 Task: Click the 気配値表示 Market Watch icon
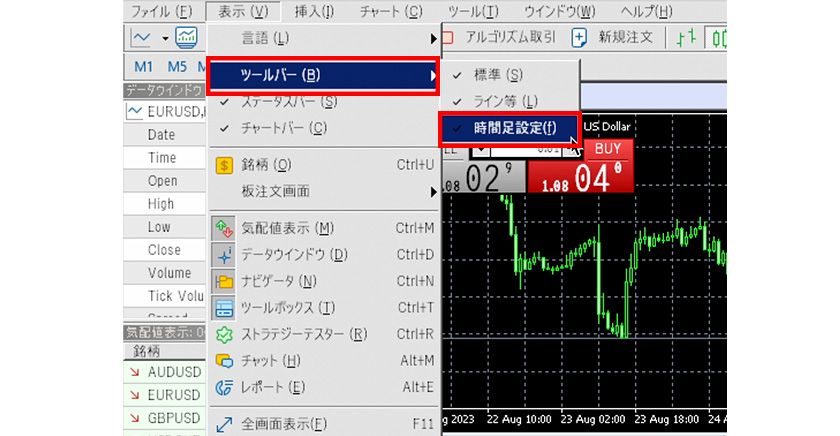[x=224, y=228]
